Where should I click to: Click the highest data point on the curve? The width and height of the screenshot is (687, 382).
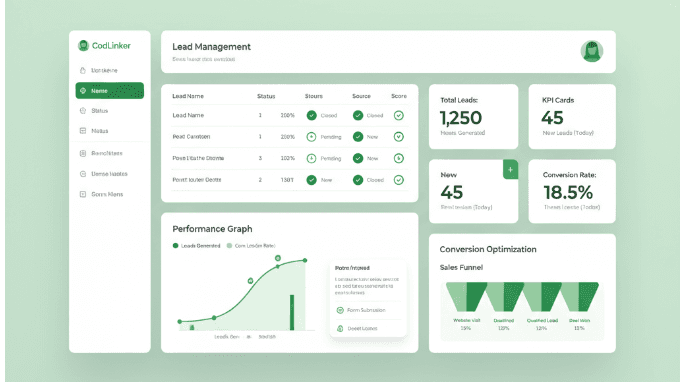pos(305,260)
